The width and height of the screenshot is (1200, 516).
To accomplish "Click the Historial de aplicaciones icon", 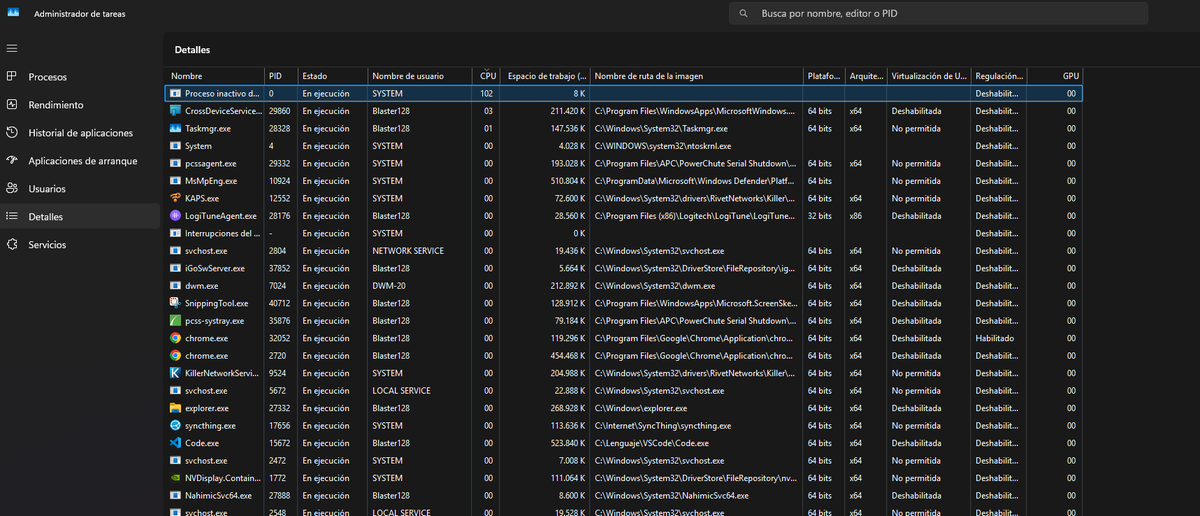I will (12, 132).
